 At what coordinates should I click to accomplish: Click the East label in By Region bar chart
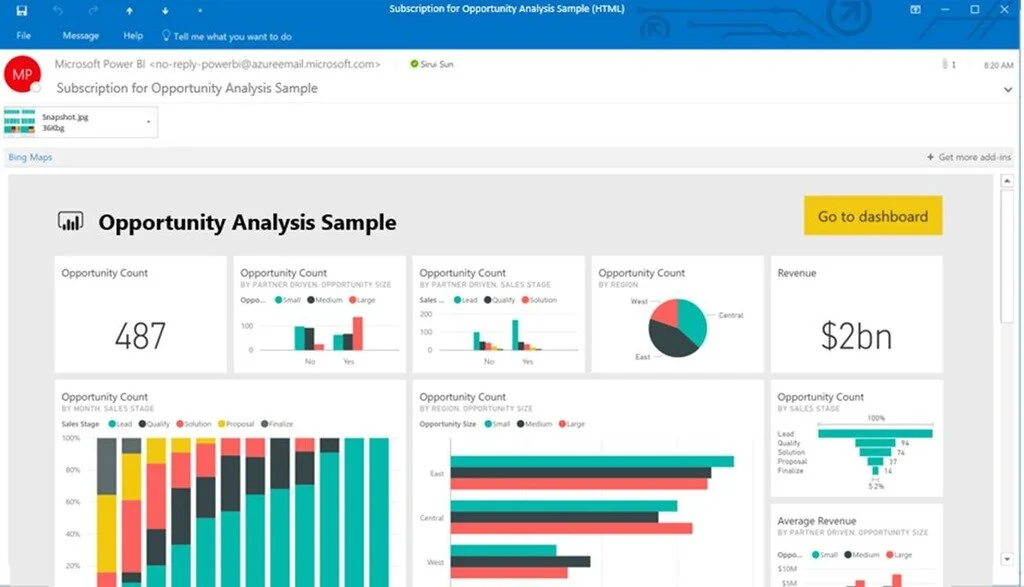click(437, 473)
